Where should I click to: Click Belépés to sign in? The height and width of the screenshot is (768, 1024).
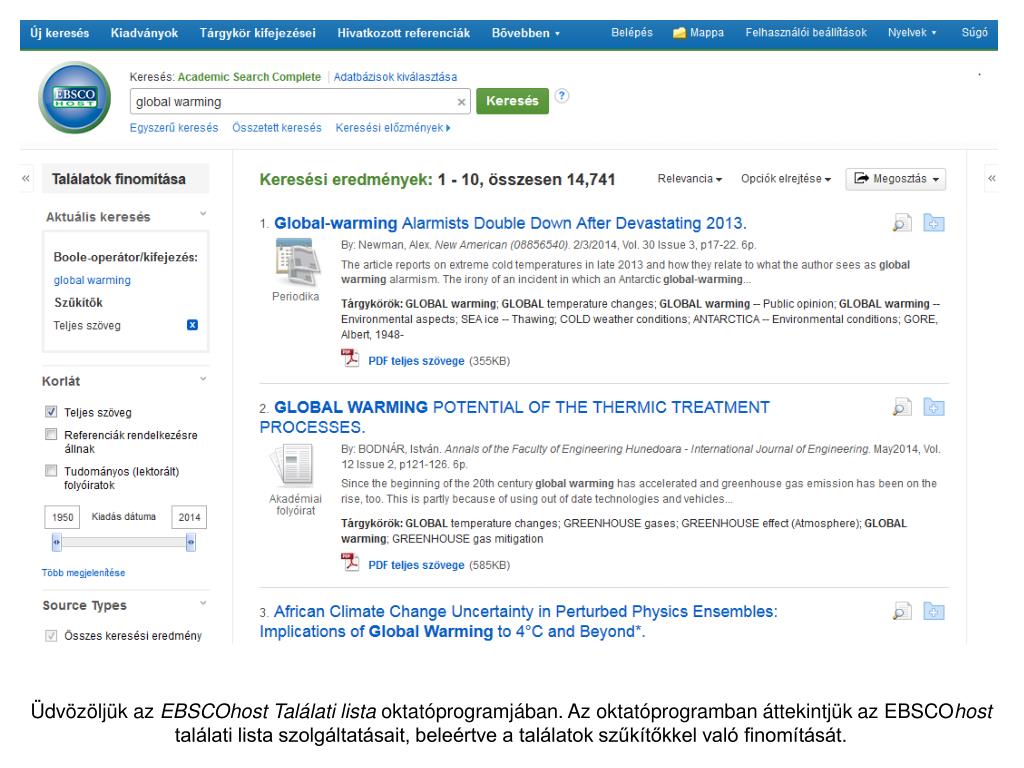point(632,33)
